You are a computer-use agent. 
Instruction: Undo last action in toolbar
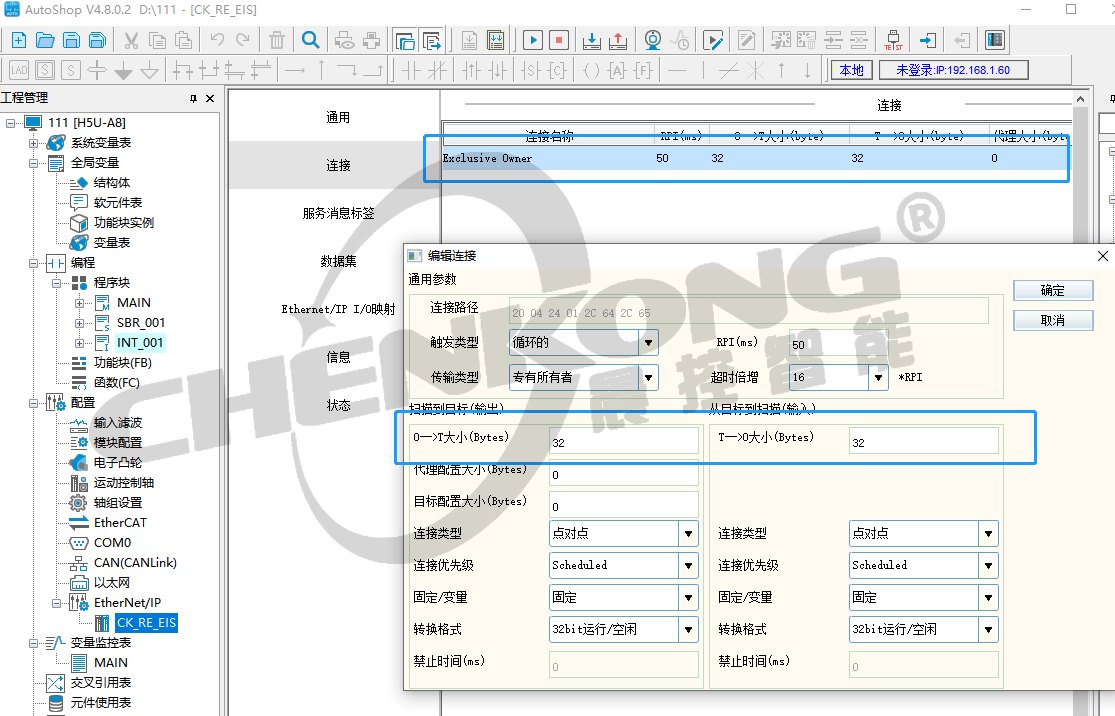click(217, 40)
